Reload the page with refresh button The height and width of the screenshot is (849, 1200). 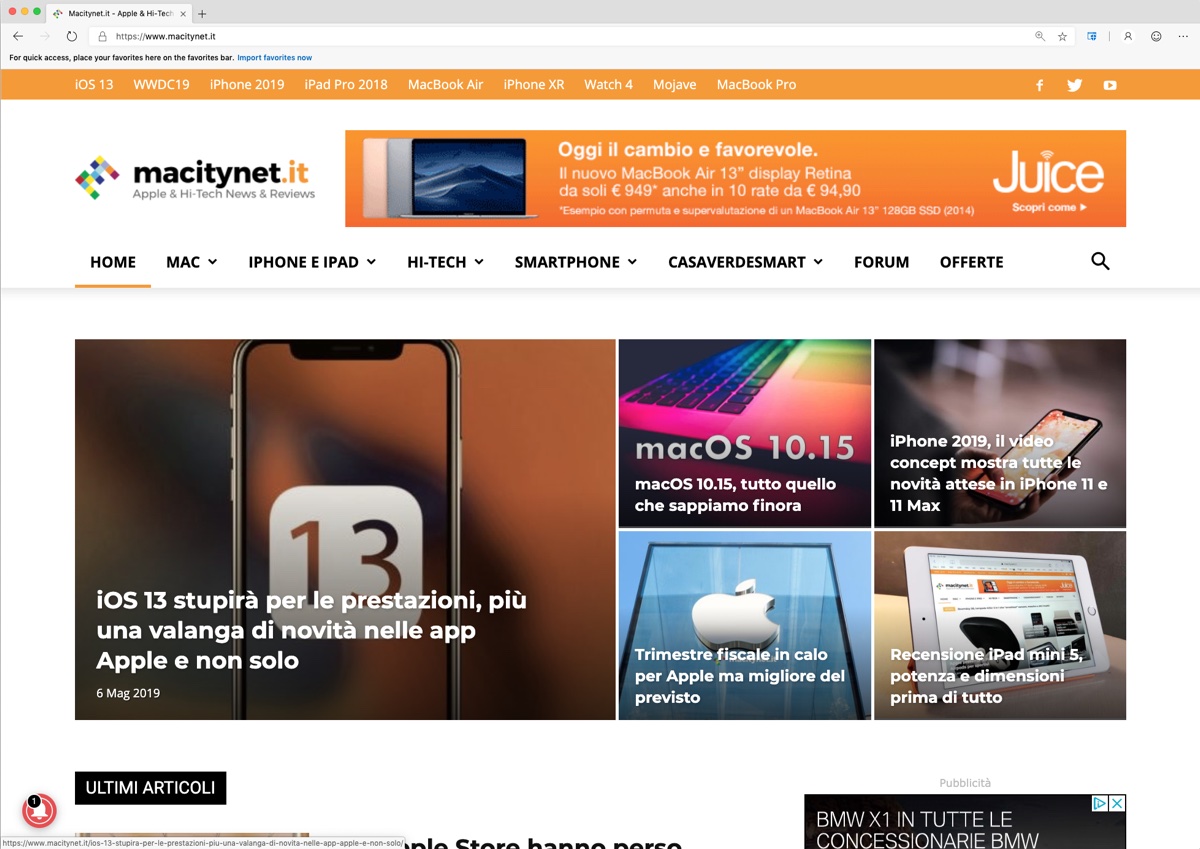click(72, 36)
